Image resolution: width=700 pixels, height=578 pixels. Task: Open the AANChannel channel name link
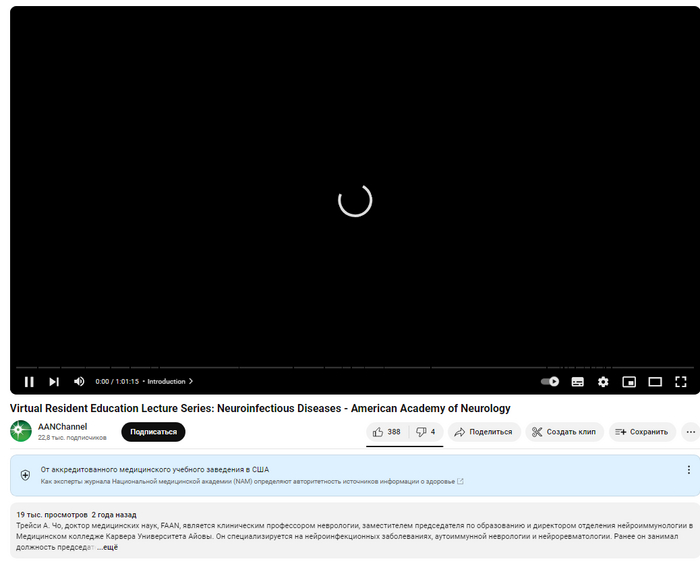(x=62, y=427)
